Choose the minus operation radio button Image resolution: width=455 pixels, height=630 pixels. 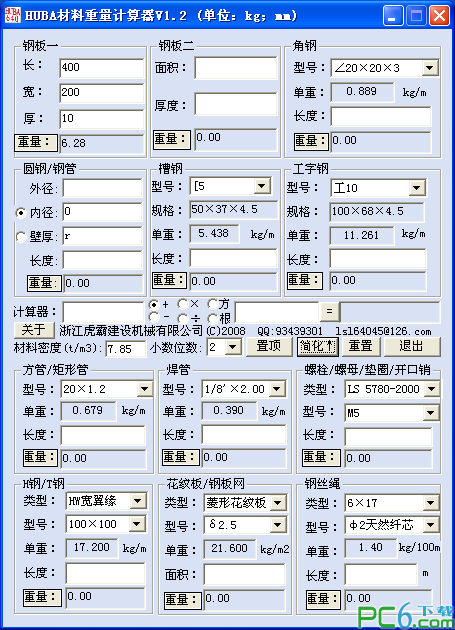click(153, 317)
